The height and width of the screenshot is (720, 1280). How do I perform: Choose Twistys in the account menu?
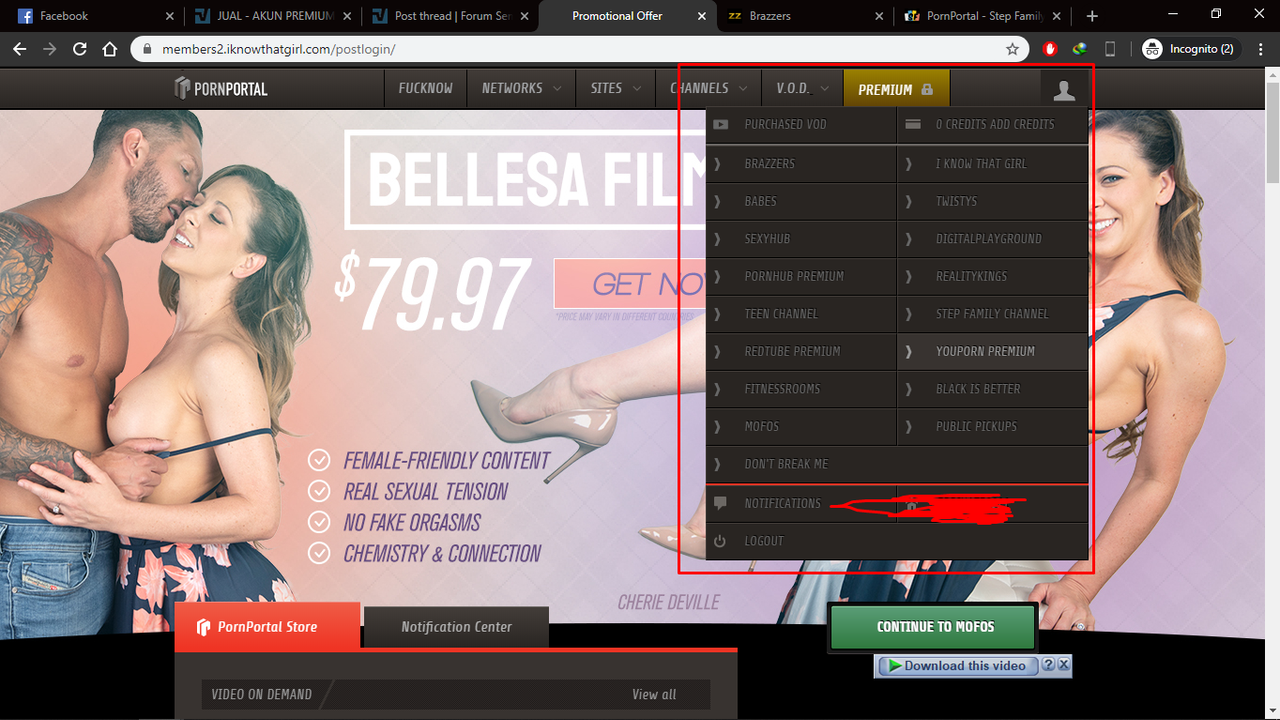(992, 201)
